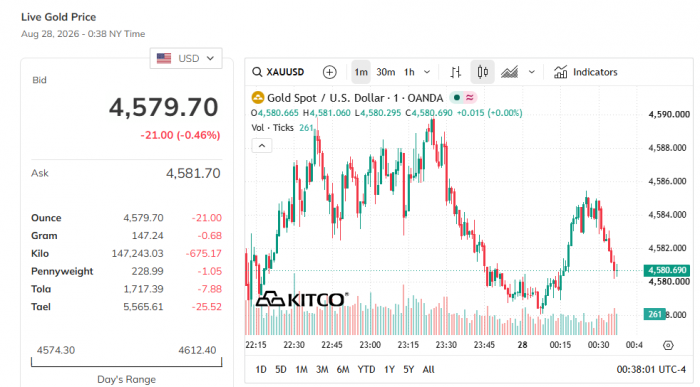Click the Day's Range bar
Viewport: 700px width, 387px height.
pyautogui.click(x=126, y=362)
